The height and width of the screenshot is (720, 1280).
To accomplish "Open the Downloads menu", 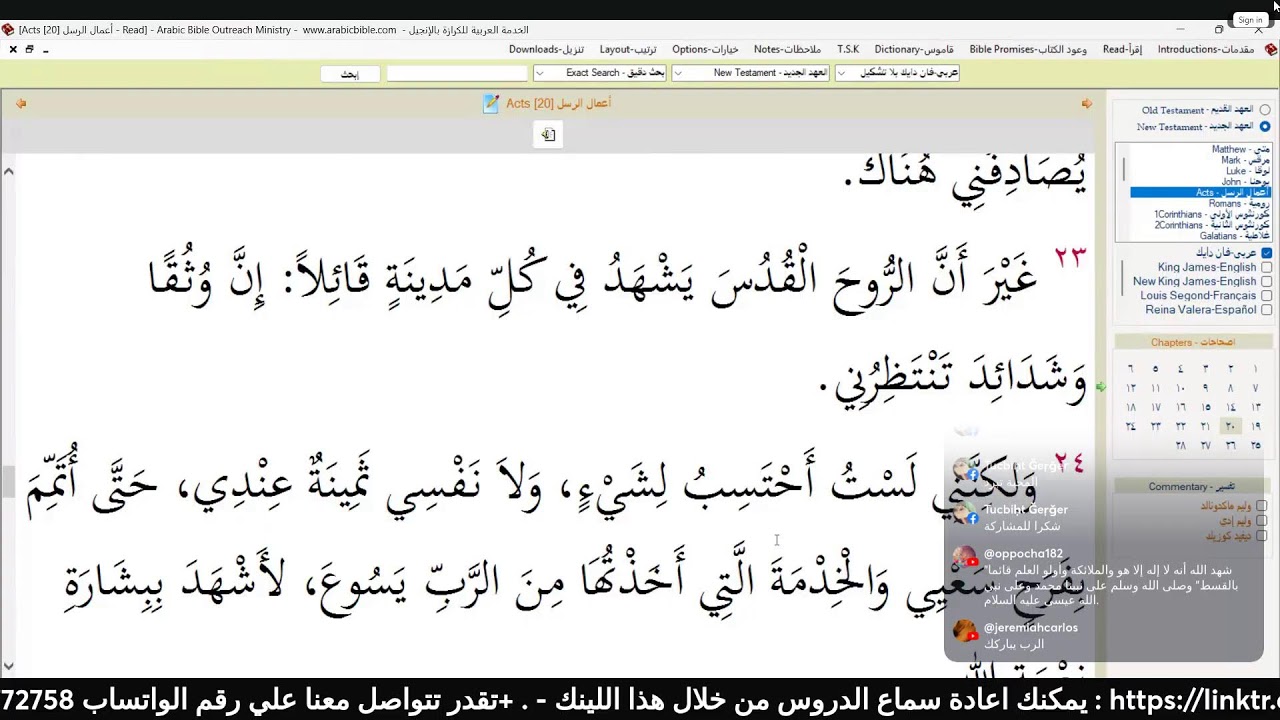I will 546,49.
